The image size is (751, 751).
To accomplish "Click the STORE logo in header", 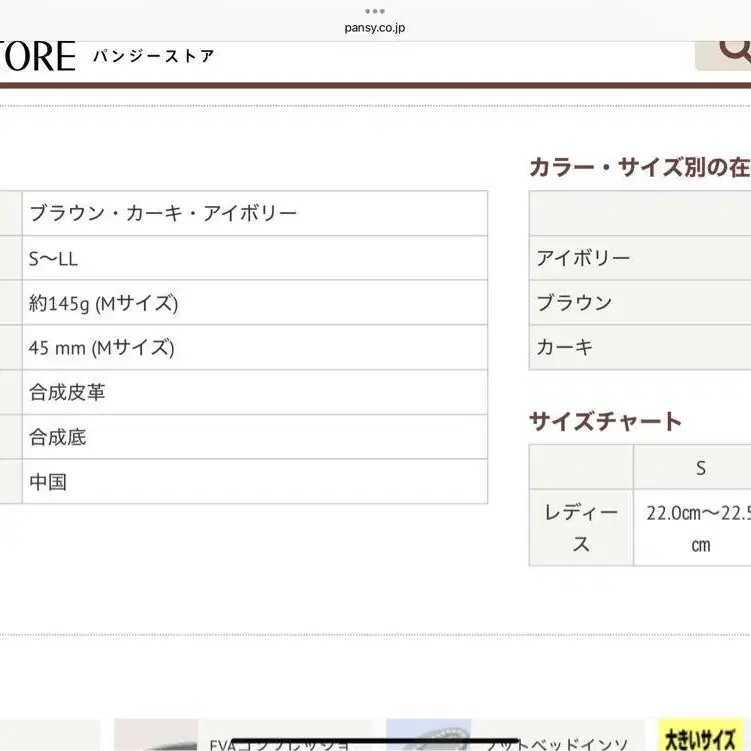I will click(x=37, y=56).
